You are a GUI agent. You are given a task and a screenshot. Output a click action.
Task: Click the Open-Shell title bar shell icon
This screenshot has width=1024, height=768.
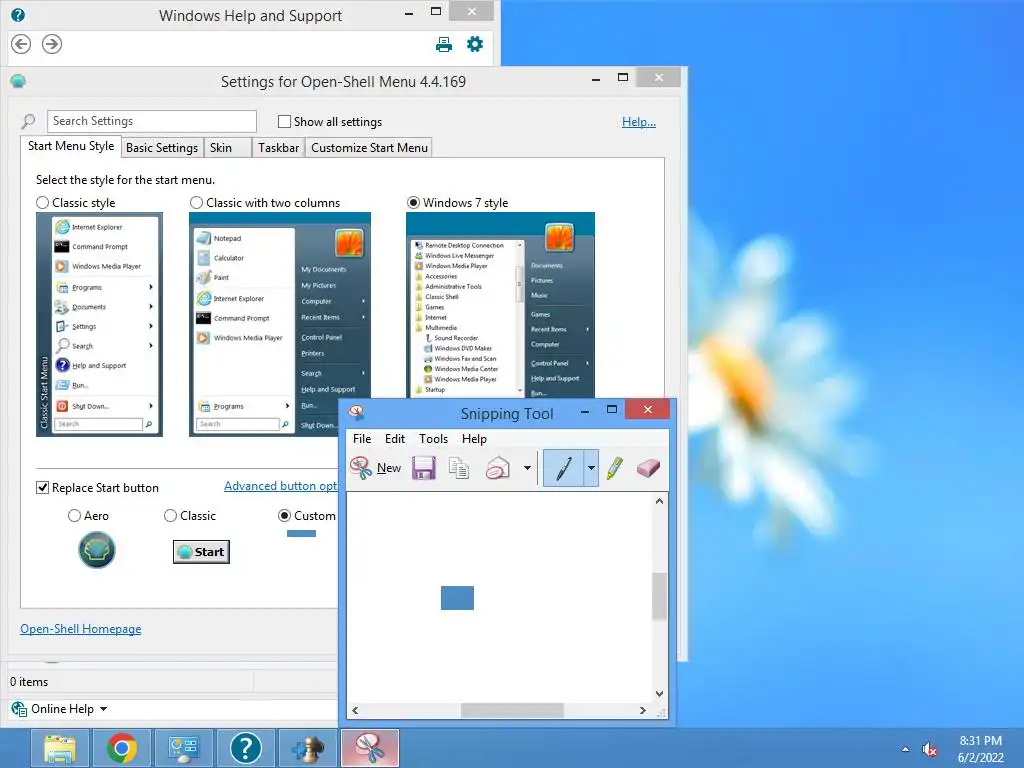18,82
